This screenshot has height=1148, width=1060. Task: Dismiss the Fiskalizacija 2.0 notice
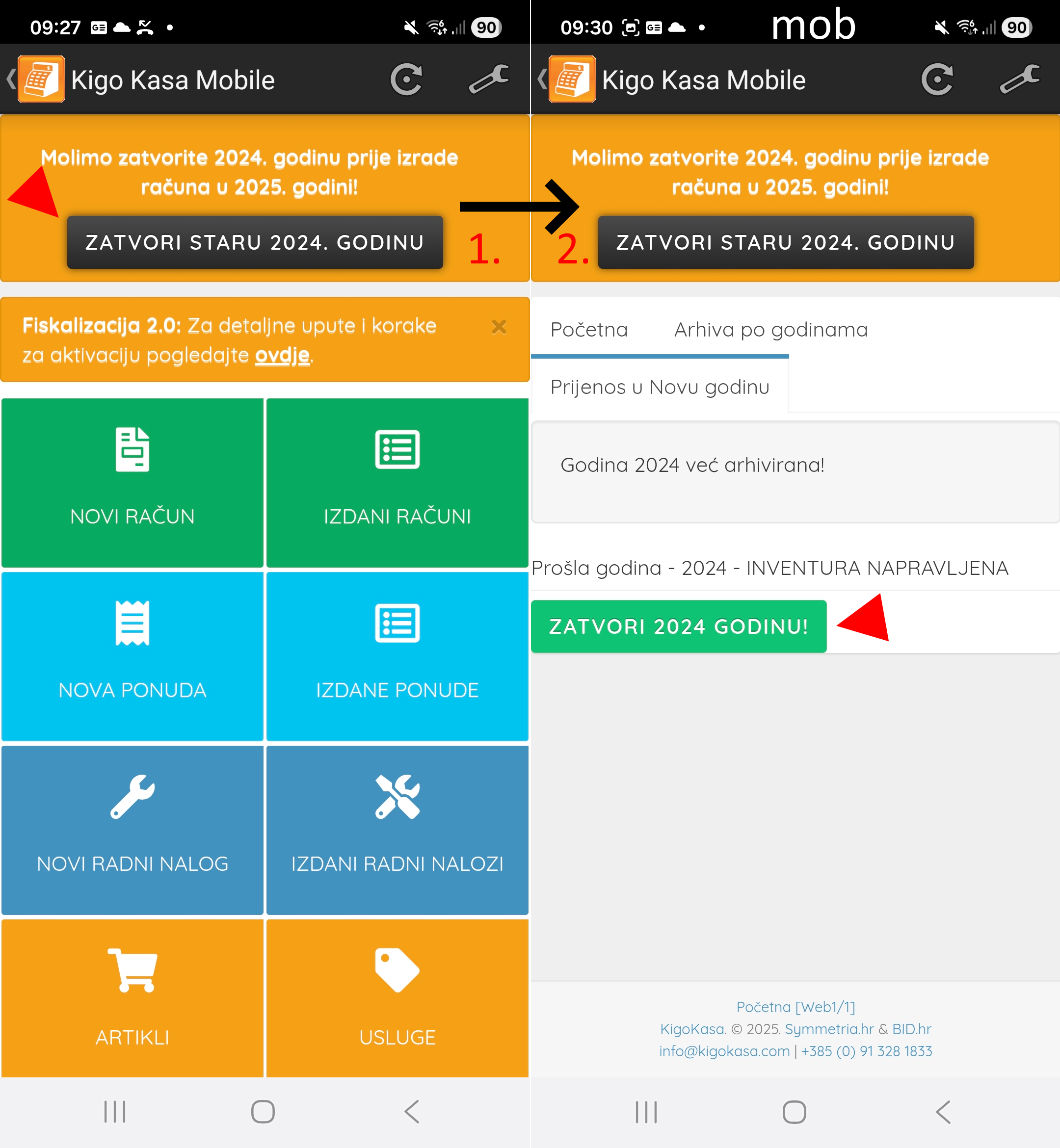[499, 327]
